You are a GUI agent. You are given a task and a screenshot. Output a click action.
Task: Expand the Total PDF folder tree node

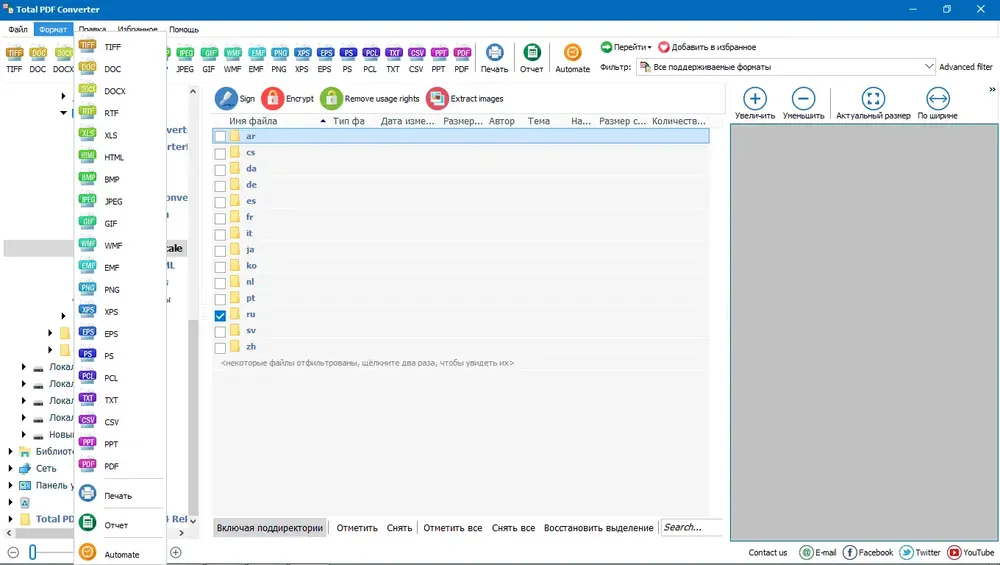[x=10, y=519]
